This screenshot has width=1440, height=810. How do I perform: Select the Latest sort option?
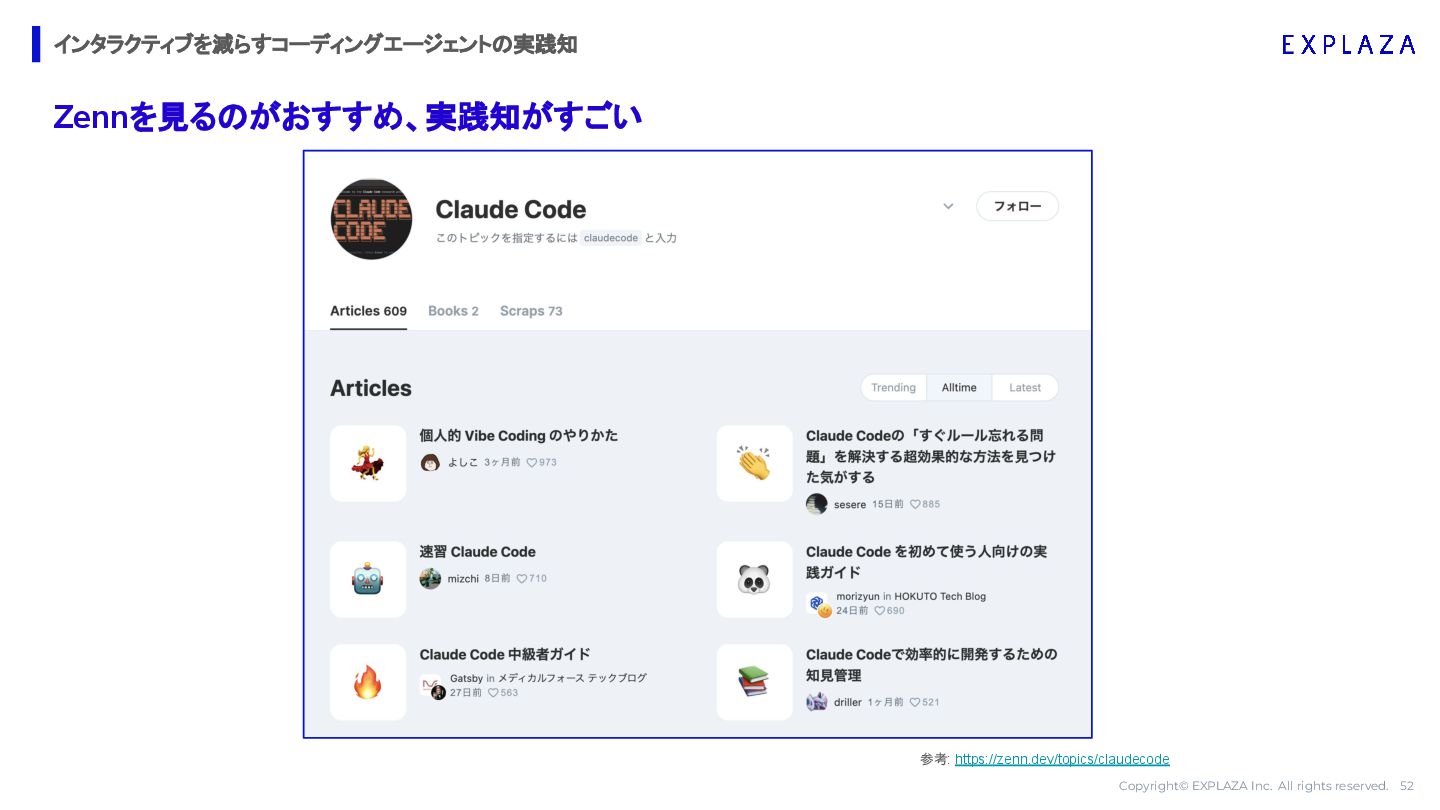[x=1025, y=388]
